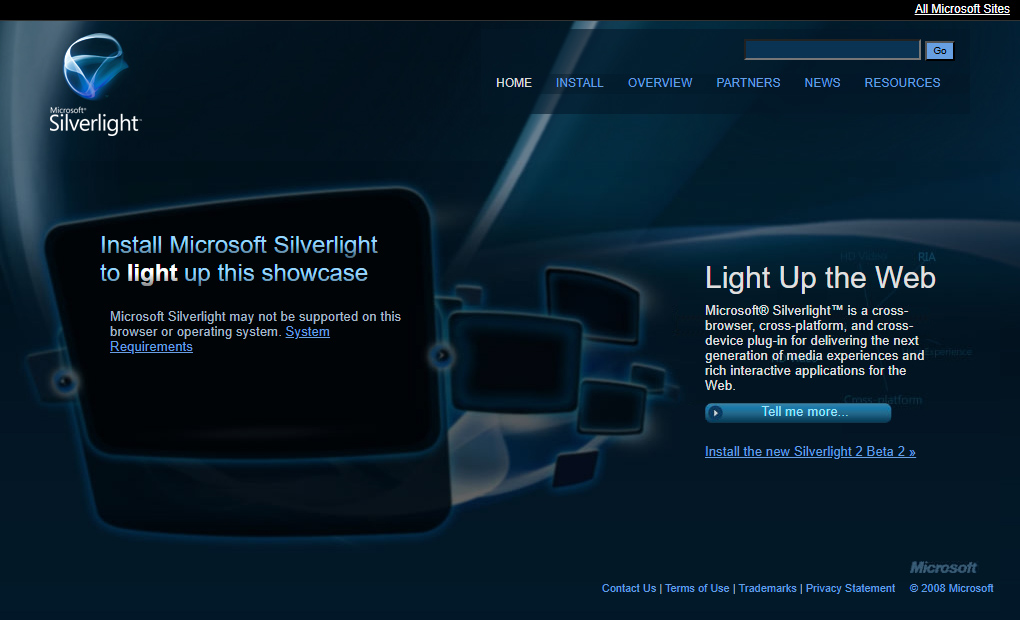Open the Trademarks footer link
The height and width of the screenshot is (620, 1020).
[768, 588]
